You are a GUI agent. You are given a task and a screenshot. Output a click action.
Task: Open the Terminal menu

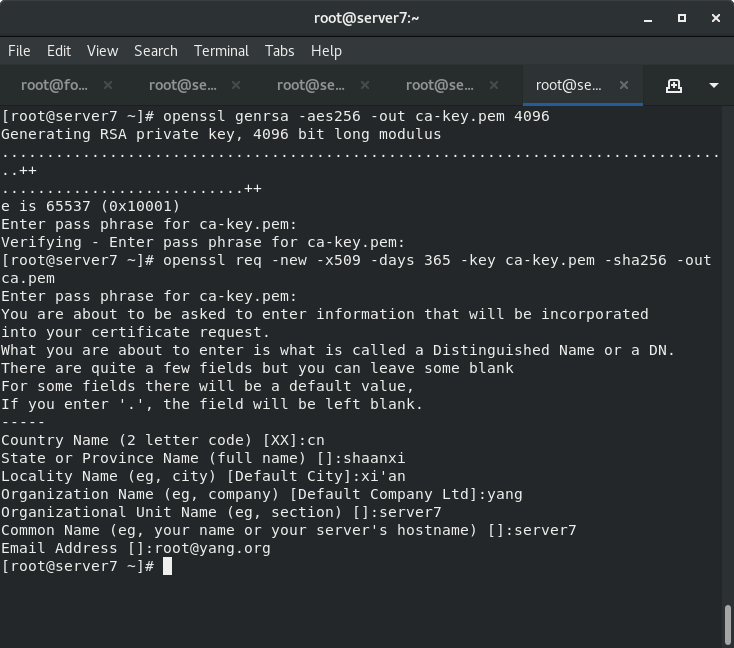tap(221, 51)
